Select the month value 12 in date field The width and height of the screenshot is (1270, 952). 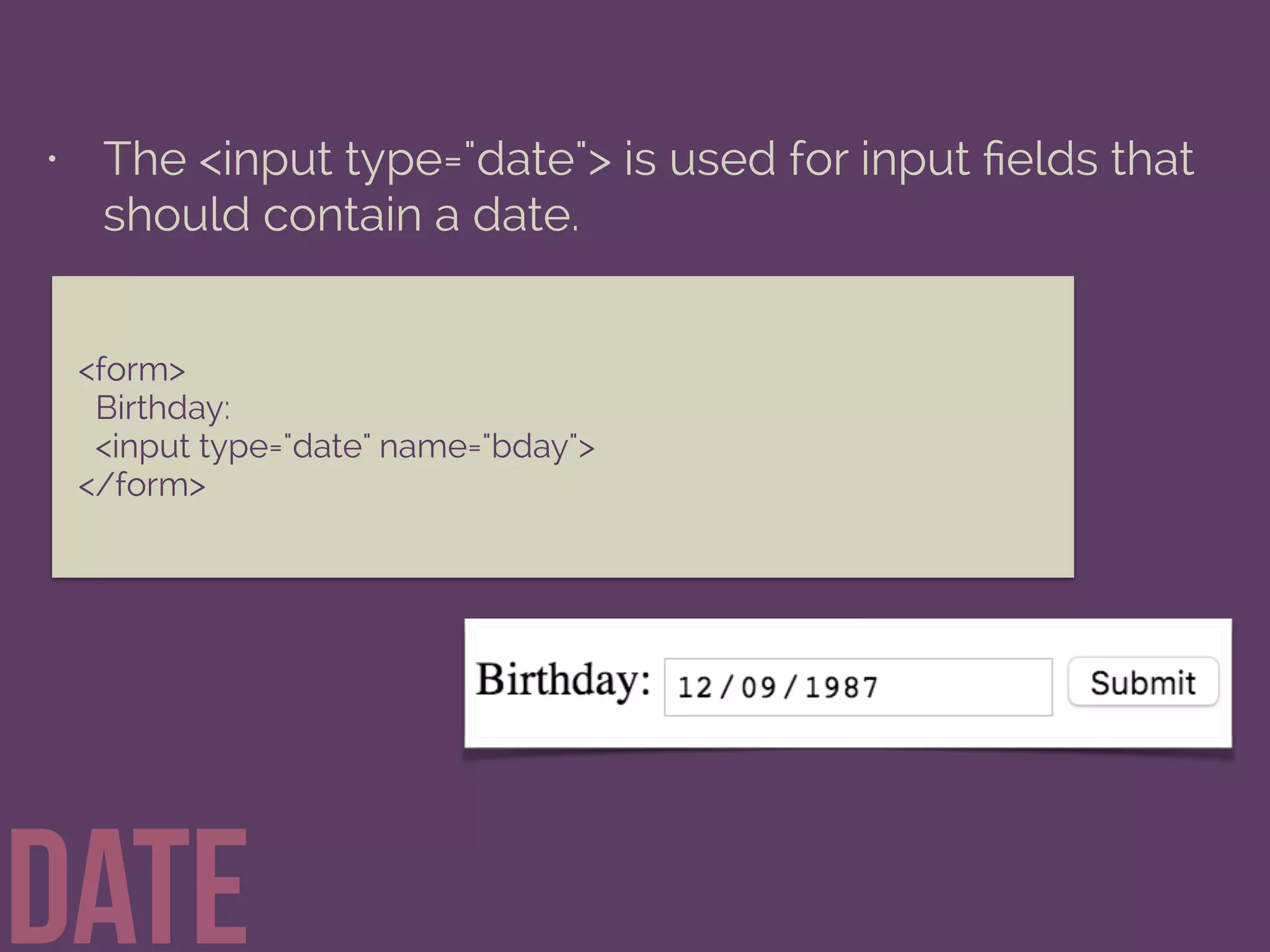pyautogui.click(x=695, y=687)
